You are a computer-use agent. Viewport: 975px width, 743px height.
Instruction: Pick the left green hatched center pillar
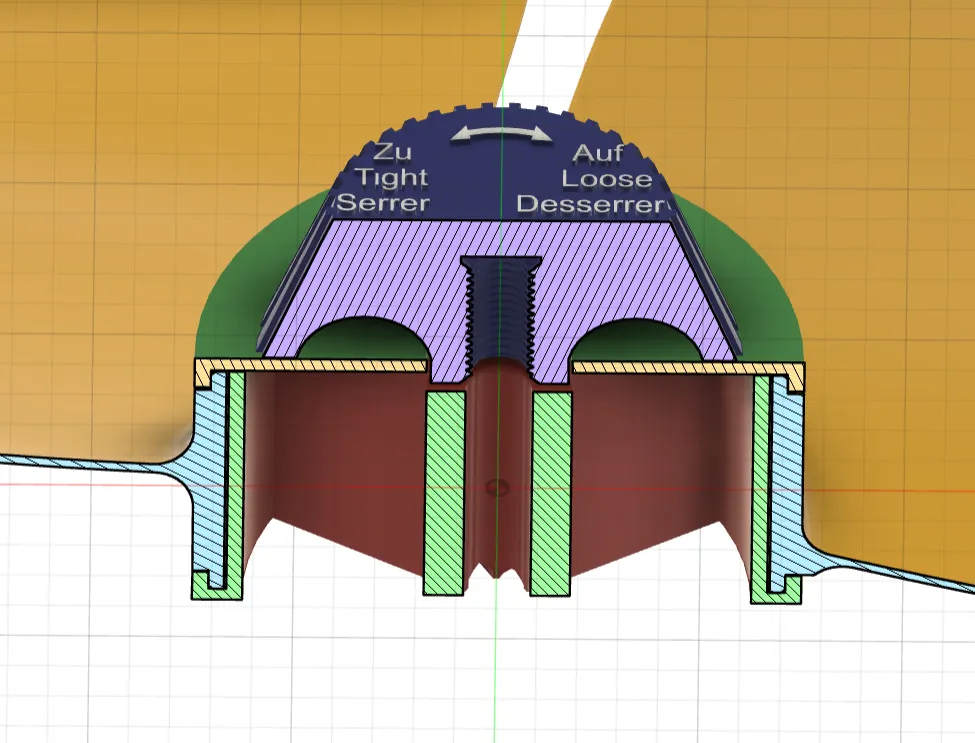pos(445,492)
